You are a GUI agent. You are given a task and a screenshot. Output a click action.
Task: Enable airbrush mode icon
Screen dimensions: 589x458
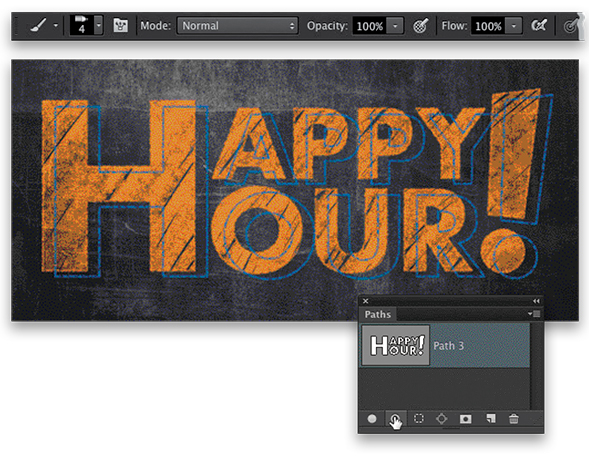pos(539,26)
